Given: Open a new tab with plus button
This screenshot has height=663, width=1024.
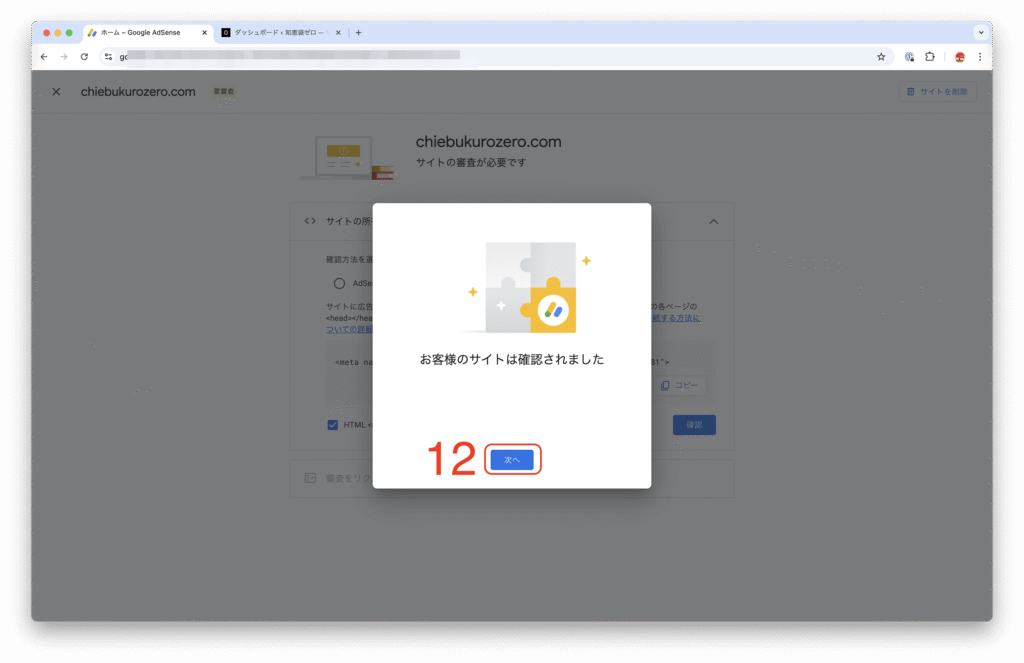Looking at the screenshot, I should pos(359,33).
